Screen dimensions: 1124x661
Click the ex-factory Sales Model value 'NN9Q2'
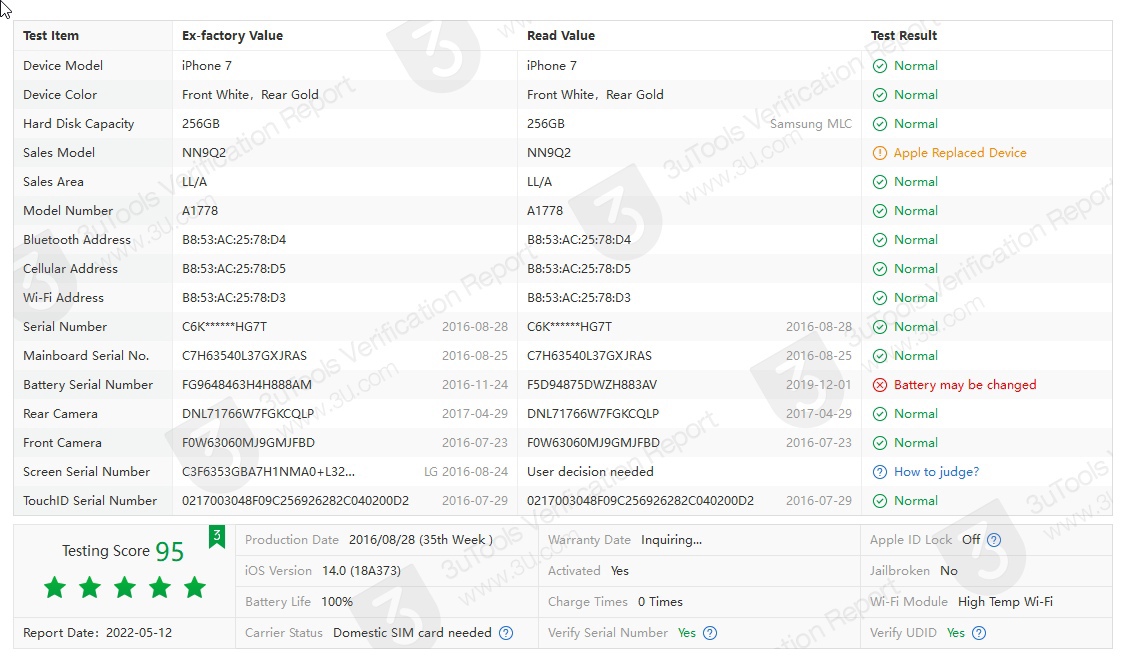click(x=204, y=153)
